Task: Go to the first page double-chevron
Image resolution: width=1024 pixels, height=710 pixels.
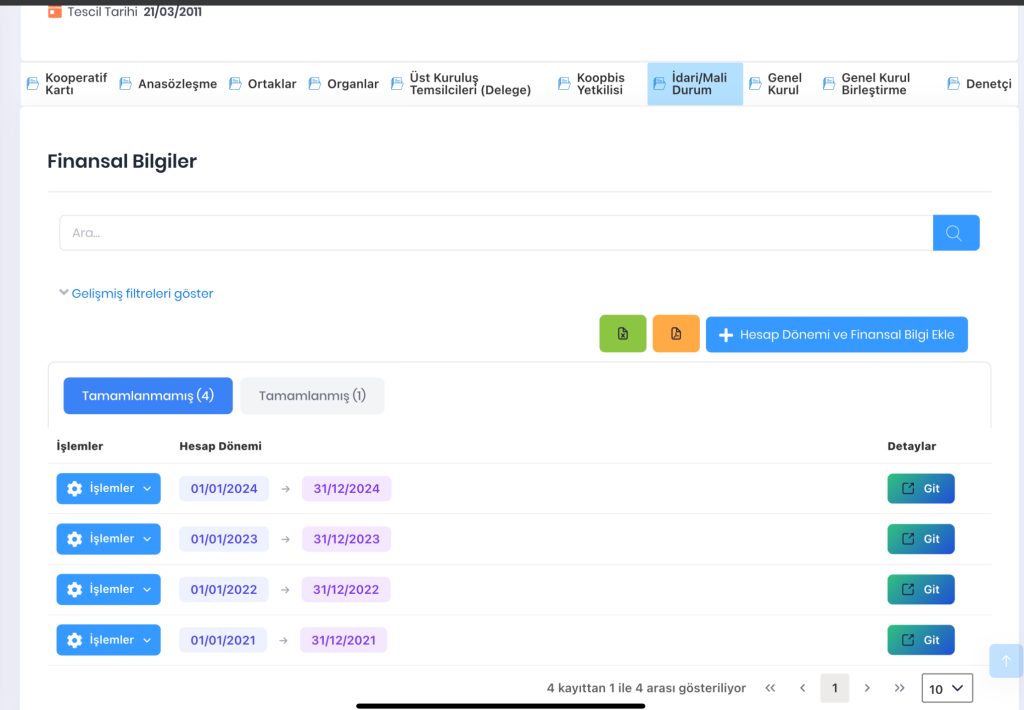Action: tap(771, 688)
